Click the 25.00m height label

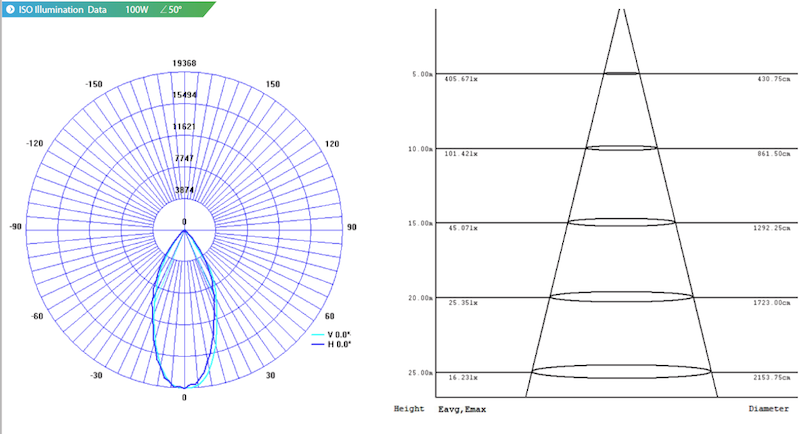click(420, 373)
